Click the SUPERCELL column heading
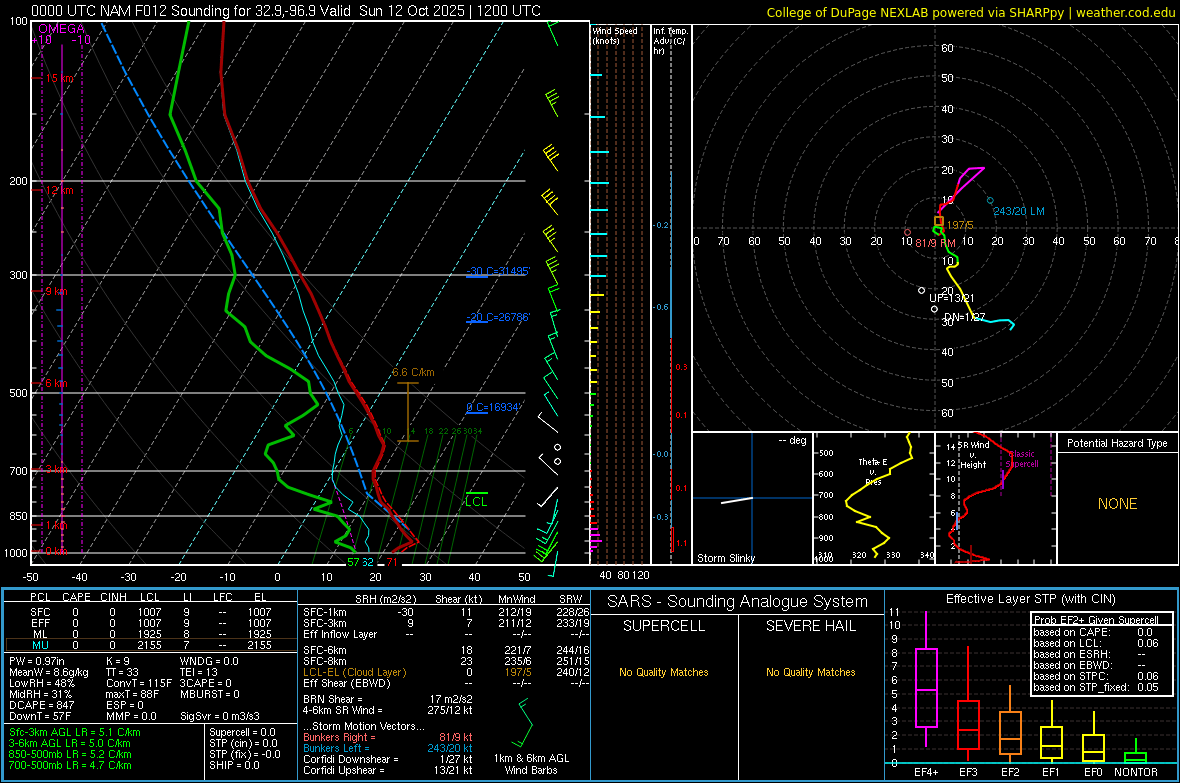Image resolution: width=1180 pixels, height=783 pixels. (664, 626)
